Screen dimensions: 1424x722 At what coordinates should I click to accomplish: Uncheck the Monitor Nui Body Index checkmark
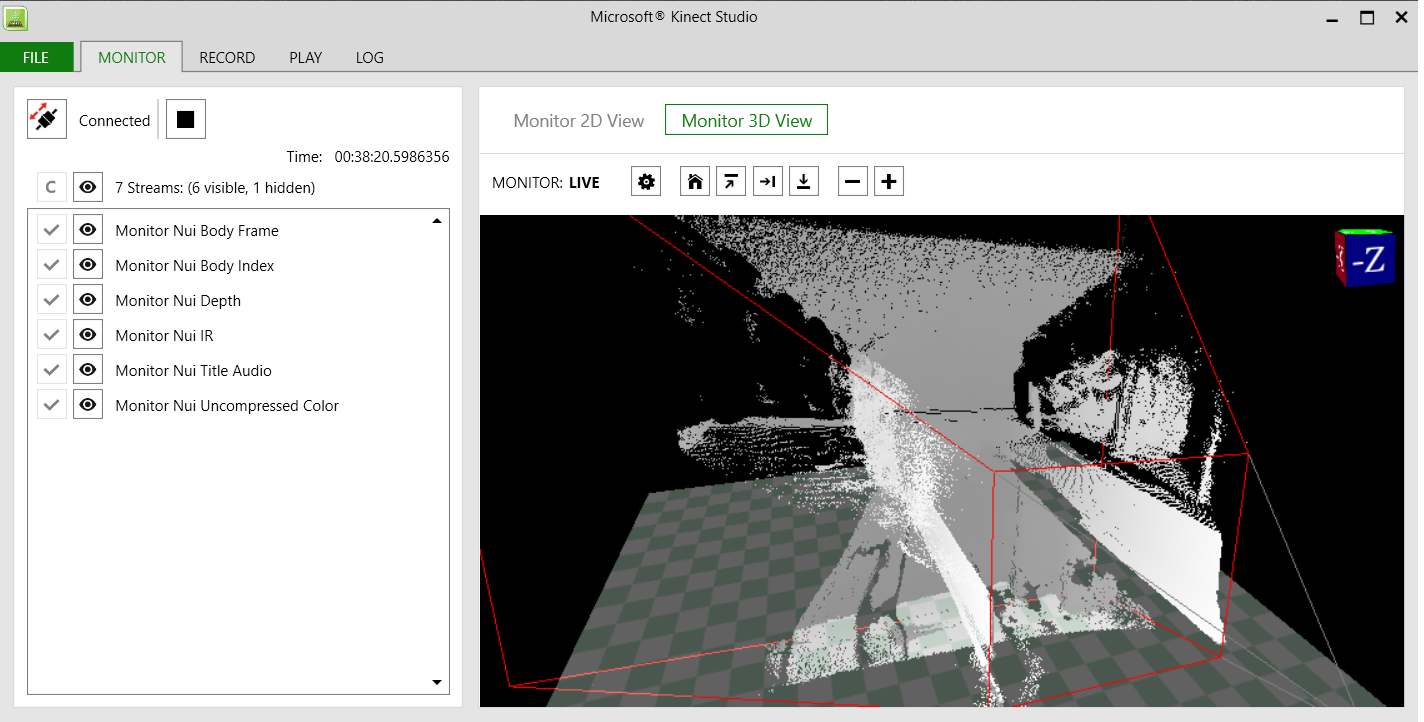point(52,265)
